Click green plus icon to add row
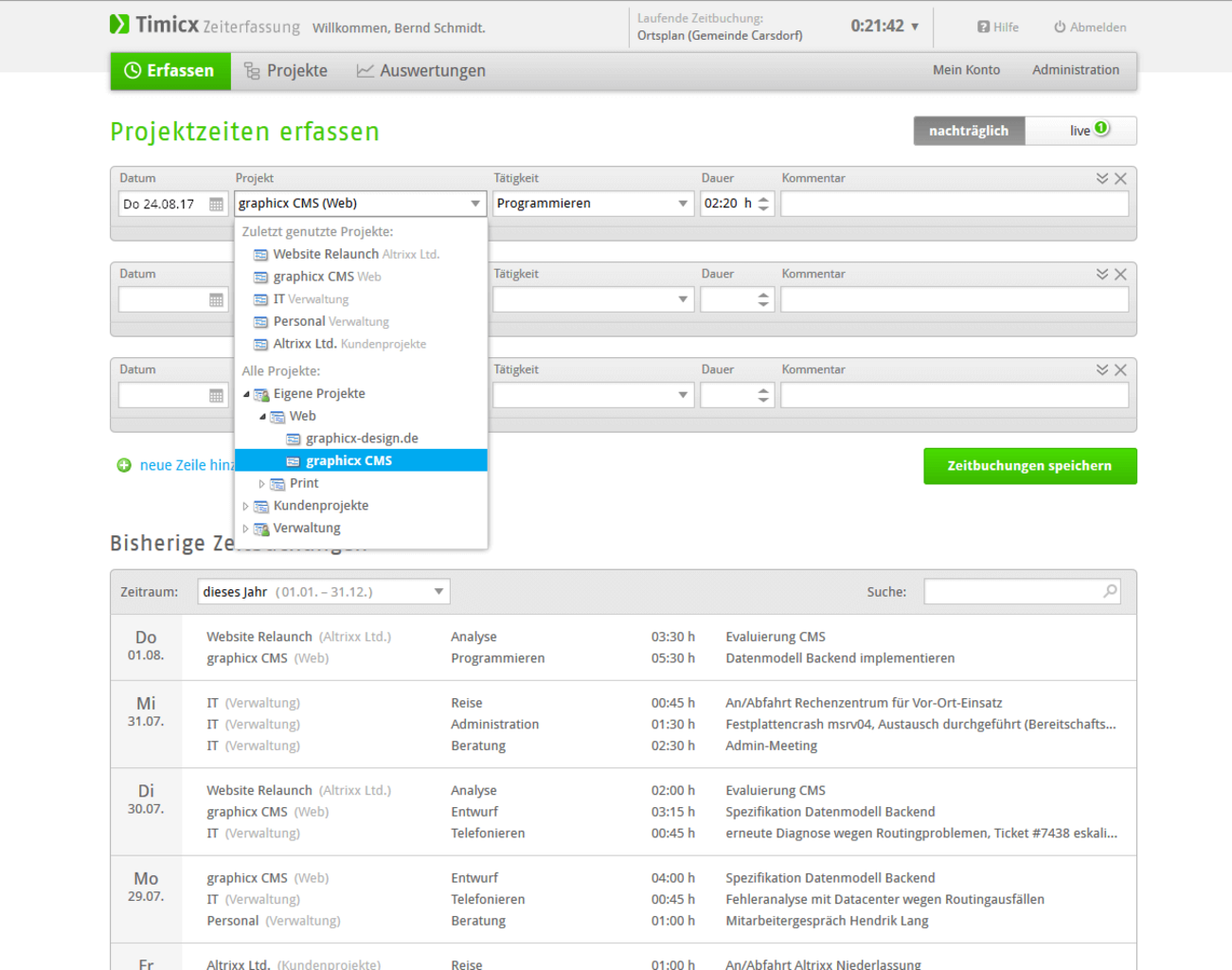 [x=124, y=465]
